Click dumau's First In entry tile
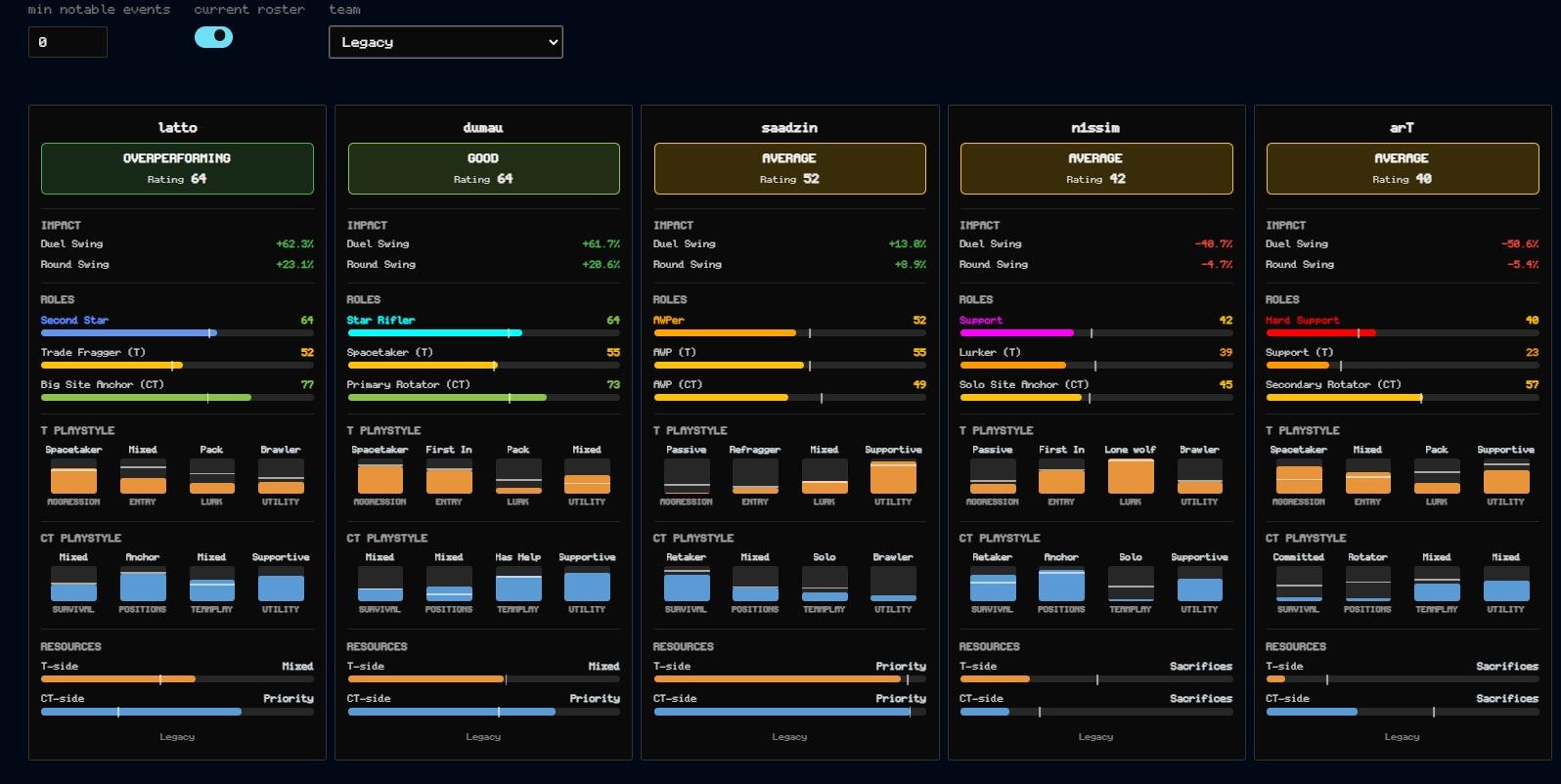1561x784 pixels. (x=449, y=476)
